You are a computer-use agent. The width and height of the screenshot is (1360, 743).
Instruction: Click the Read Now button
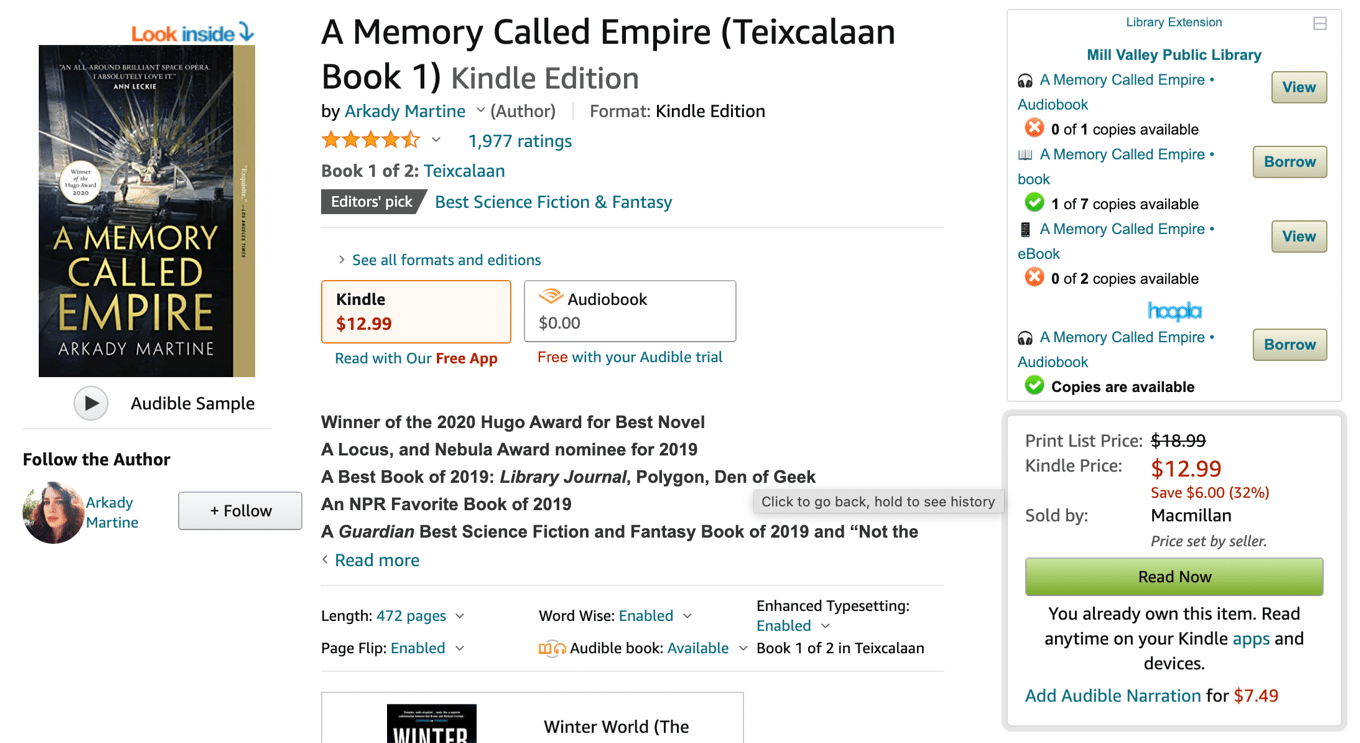coord(1174,577)
